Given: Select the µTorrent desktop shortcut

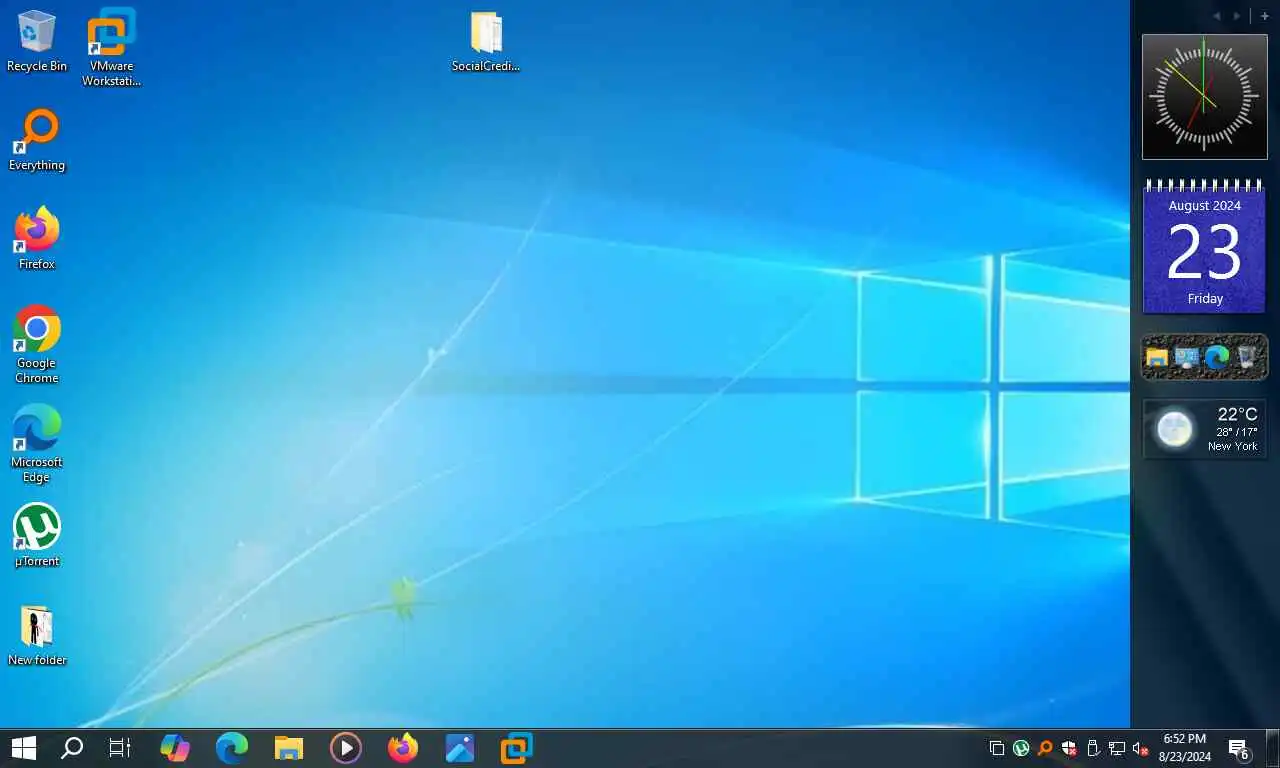Looking at the screenshot, I should 37,535.
